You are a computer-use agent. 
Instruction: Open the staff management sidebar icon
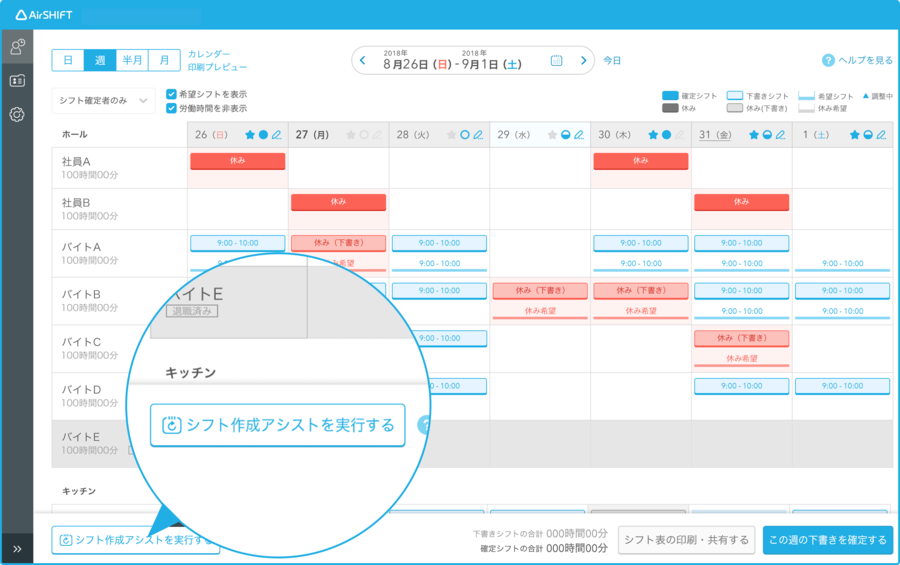[x=17, y=46]
